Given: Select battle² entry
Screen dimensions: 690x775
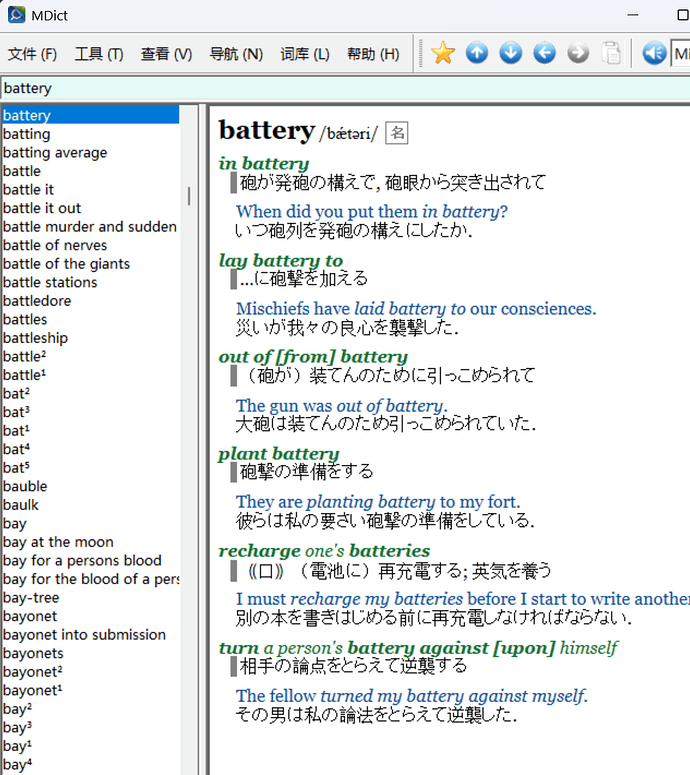Looking at the screenshot, I should point(24,356).
